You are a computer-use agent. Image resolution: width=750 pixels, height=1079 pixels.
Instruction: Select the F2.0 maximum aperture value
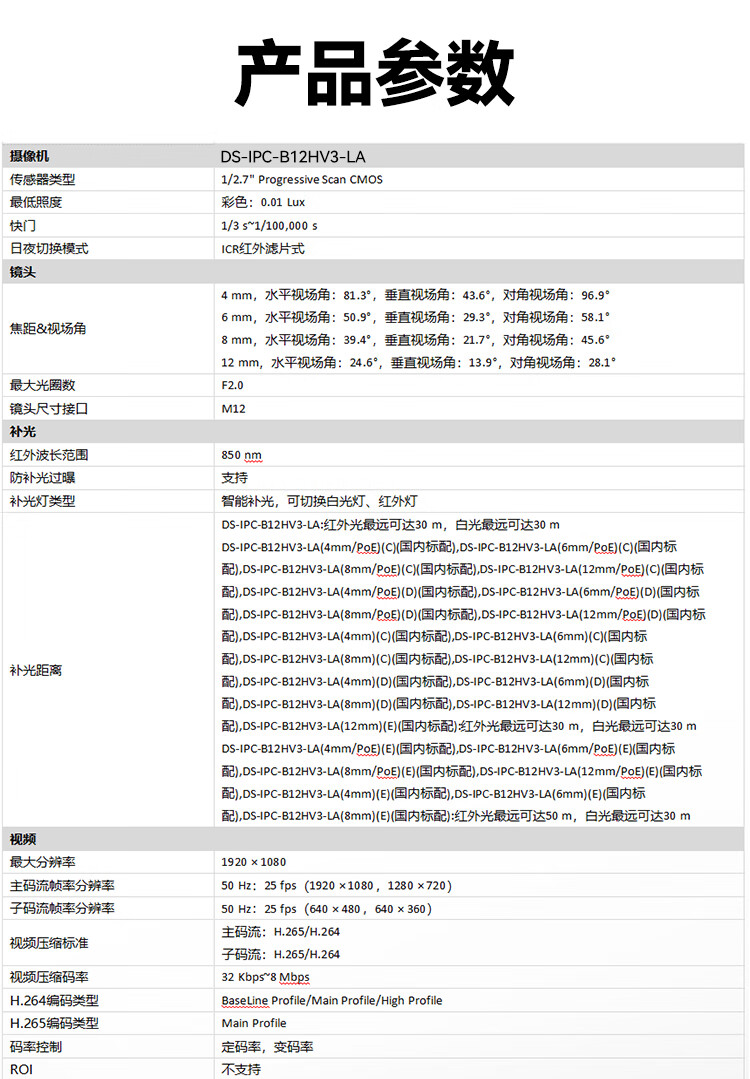[x=232, y=385]
